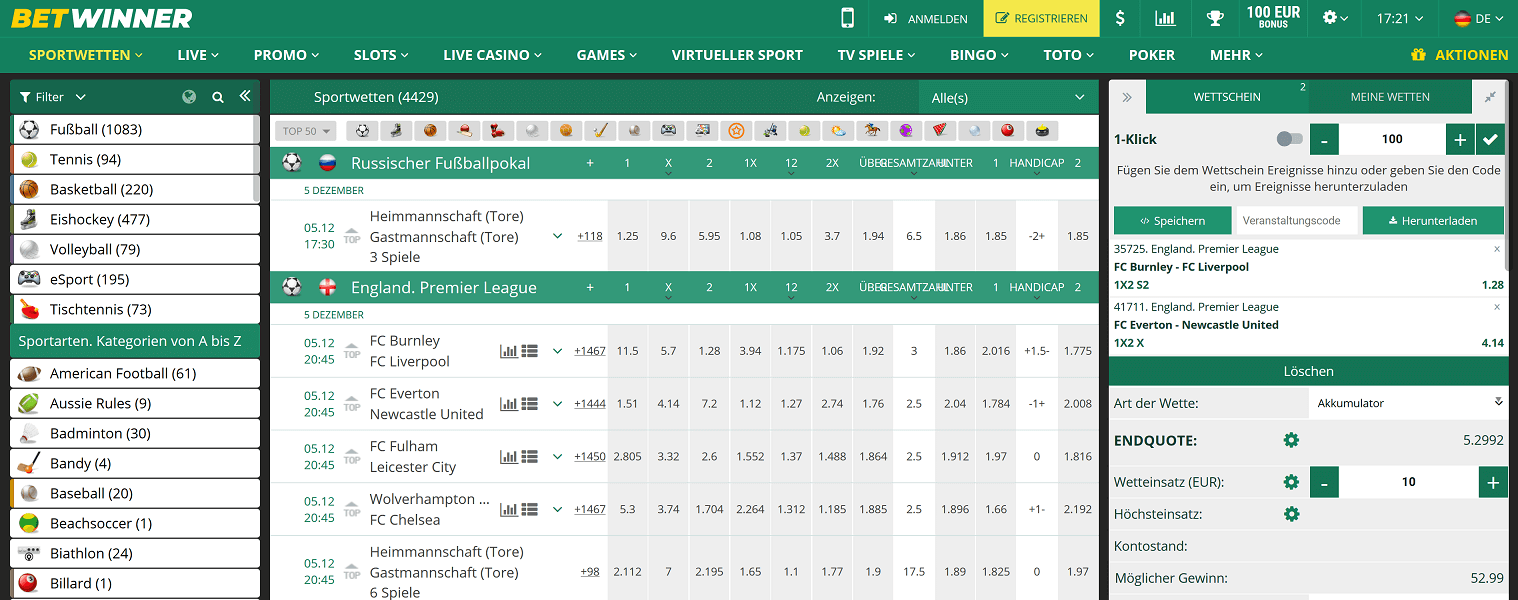This screenshot has height=600, width=1518.
Task: Open the TOP 50 dropdown
Action: (x=306, y=131)
